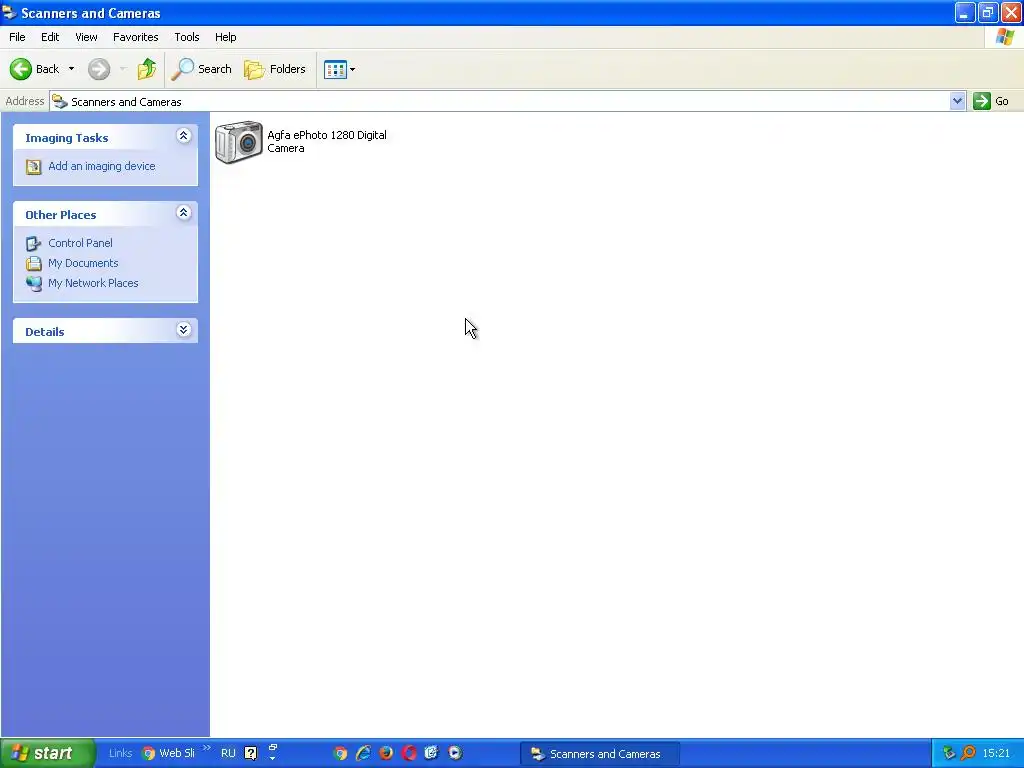The width and height of the screenshot is (1024, 768).
Task: Click Scanners and Cameras taskbar button
Action: coord(600,754)
